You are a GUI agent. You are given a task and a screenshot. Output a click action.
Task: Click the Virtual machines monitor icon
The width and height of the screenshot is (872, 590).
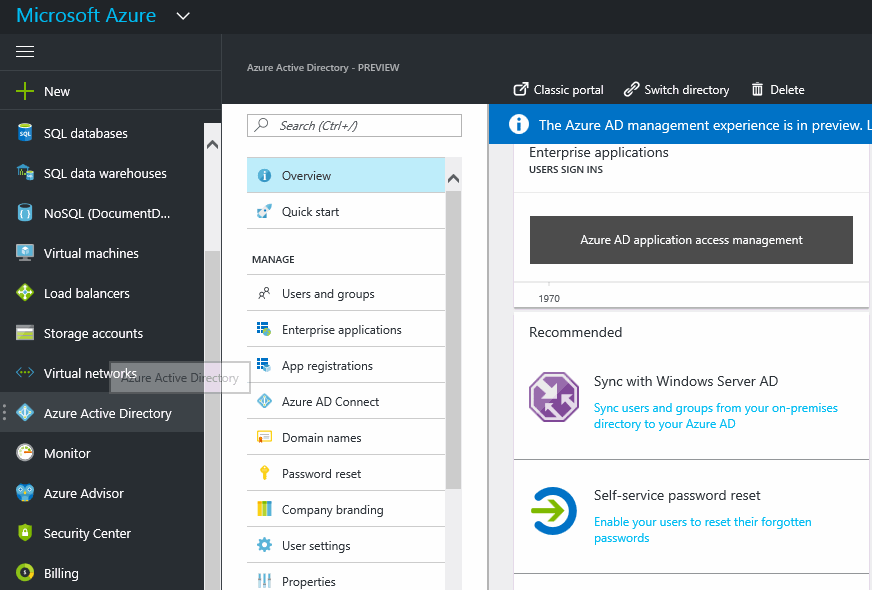click(25, 252)
